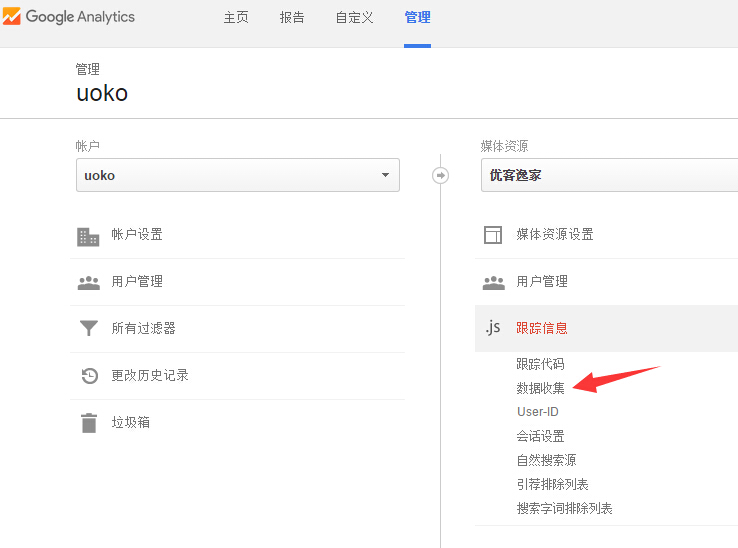Open the 报告 tab
The height and width of the screenshot is (548, 738).
(292, 18)
